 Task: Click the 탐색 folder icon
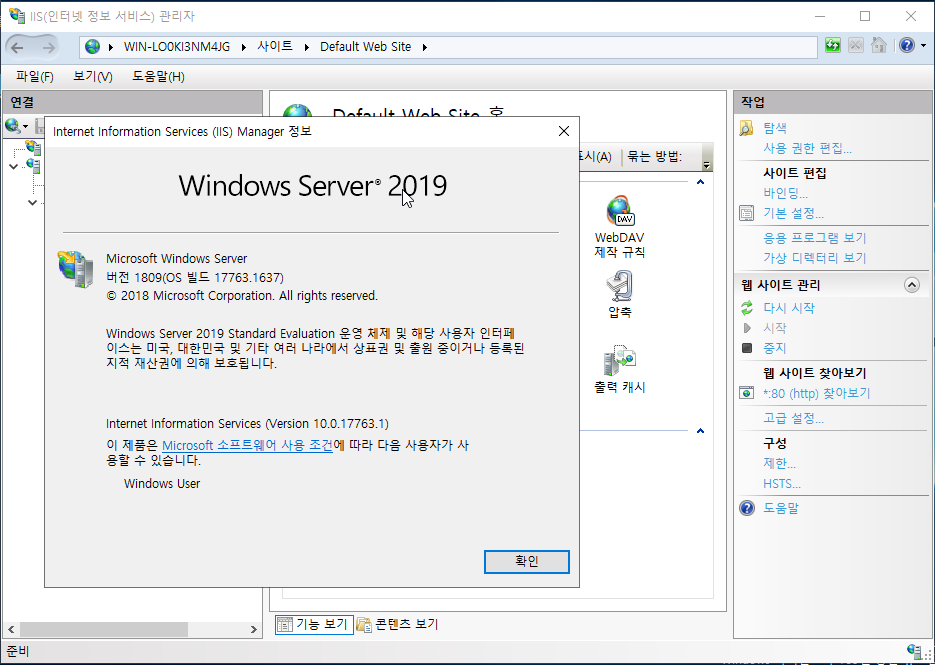[747, 128]
